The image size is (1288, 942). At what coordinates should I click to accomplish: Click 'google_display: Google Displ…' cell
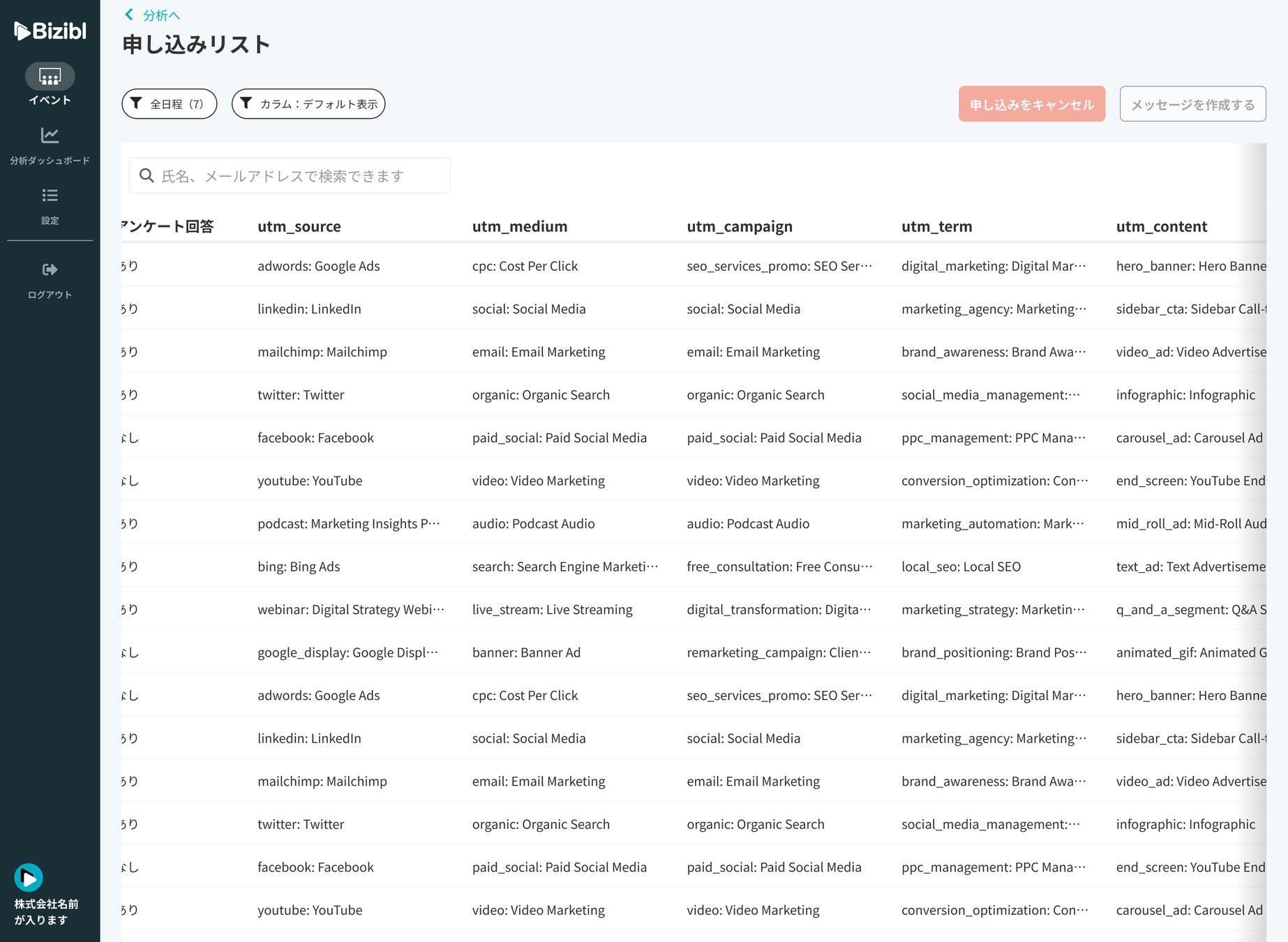348,652
